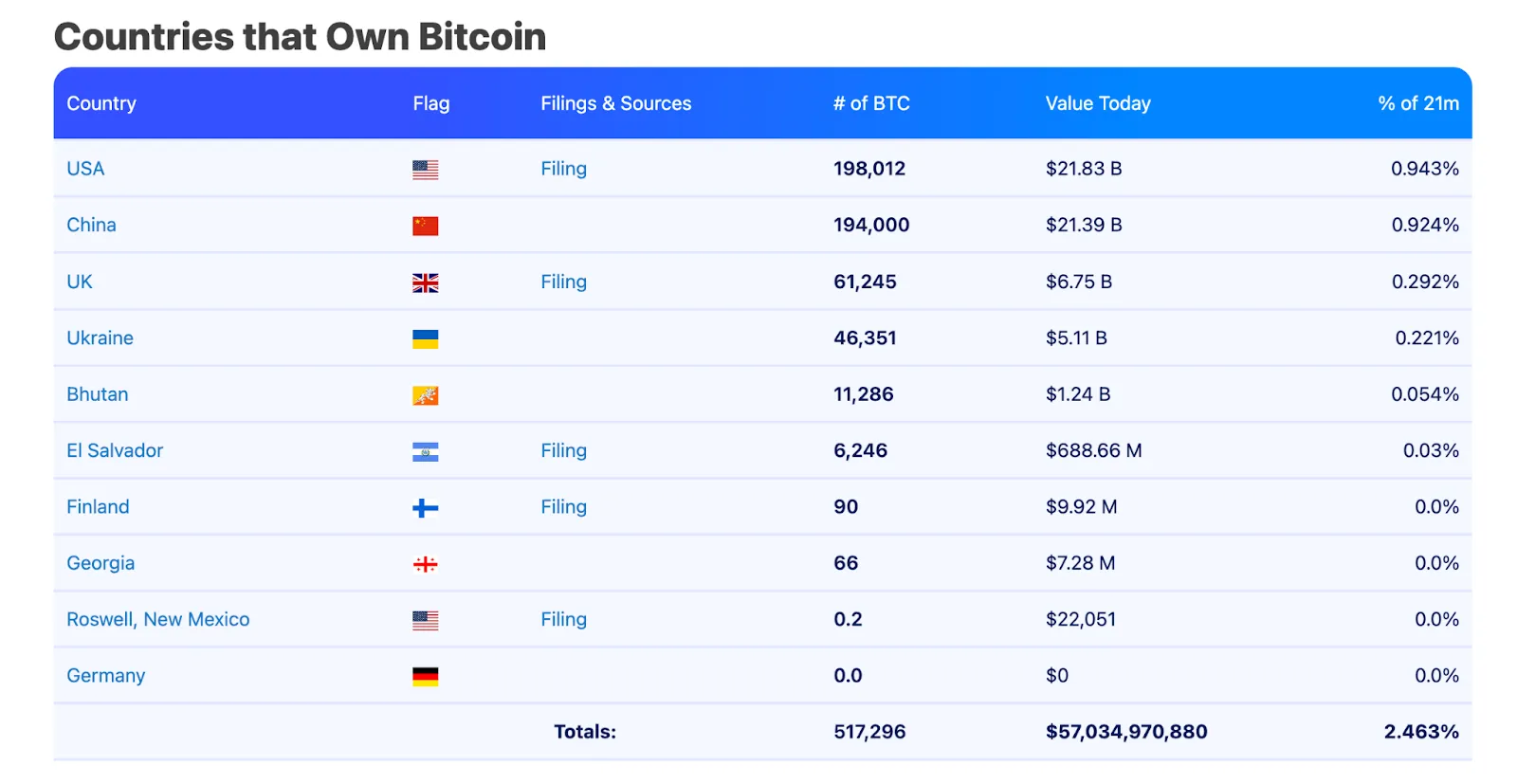Select the Bhutan country link
The image size is (1517, 784).
[x=97, y=394]
